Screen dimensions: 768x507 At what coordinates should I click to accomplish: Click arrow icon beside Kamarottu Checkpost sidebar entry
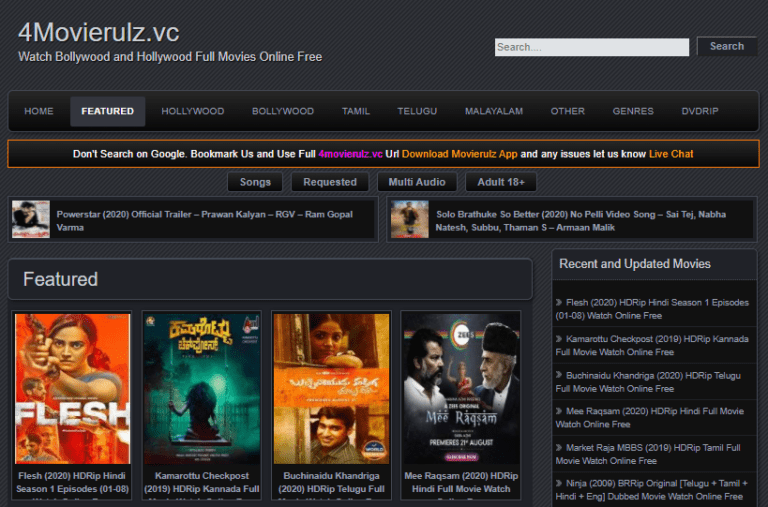559,338
